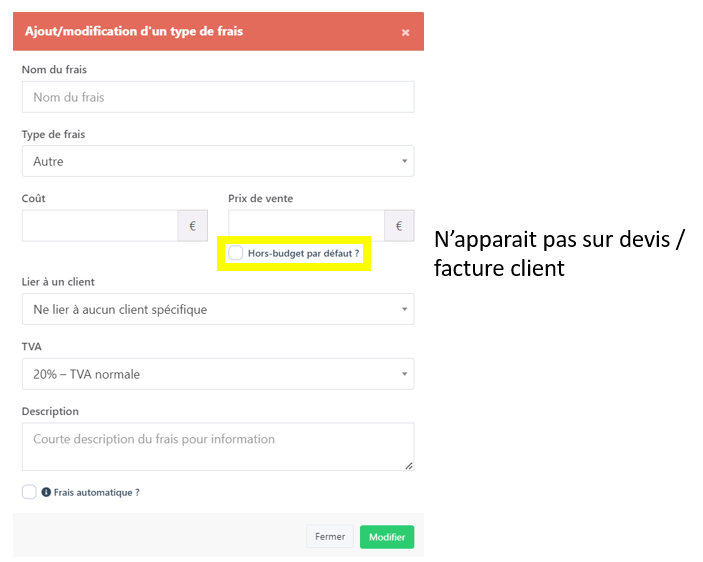Toggle the Frais automatique checkbox
This screenshot has height=562, width=703.
click(x=29, y=492)
